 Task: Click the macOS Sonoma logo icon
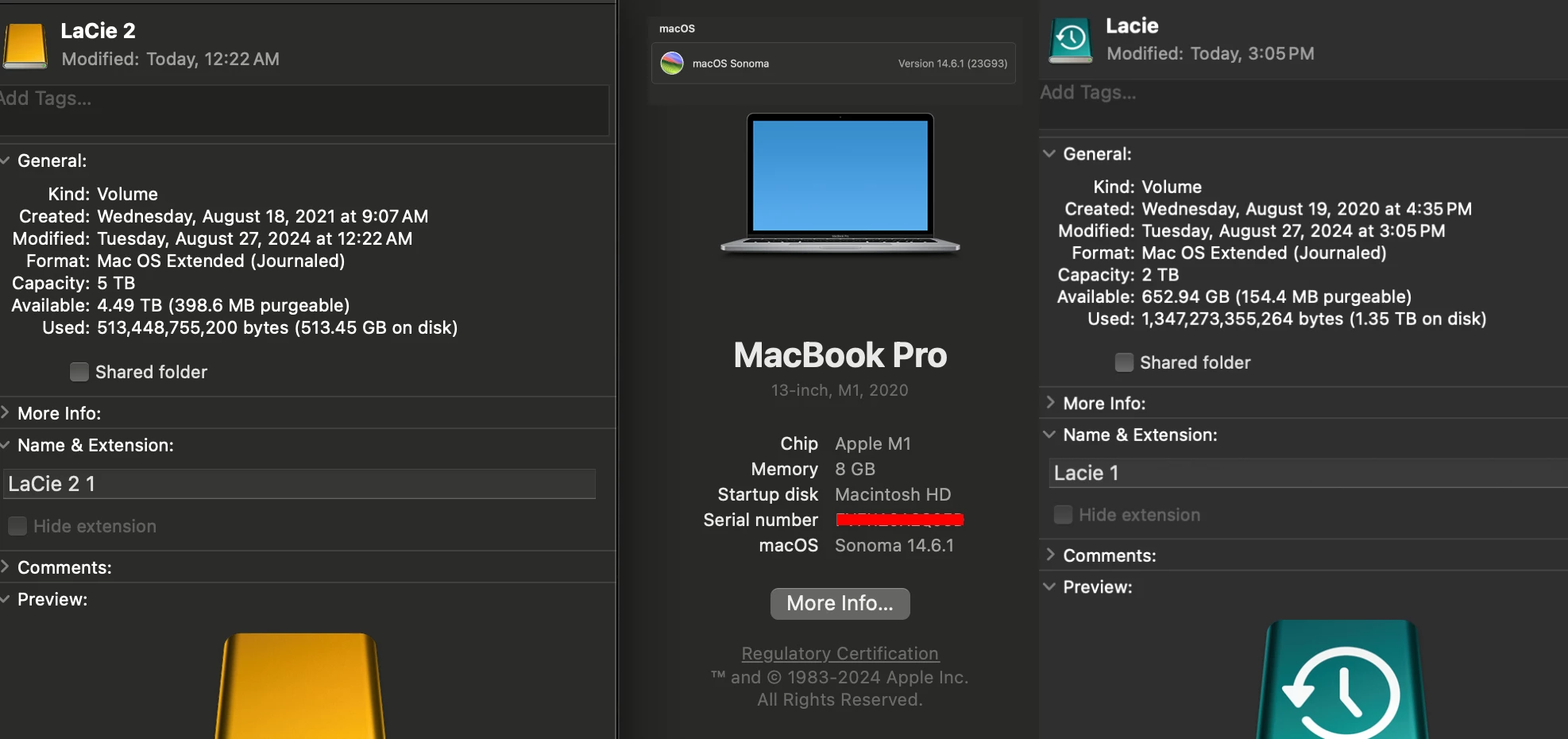point(672,64)
